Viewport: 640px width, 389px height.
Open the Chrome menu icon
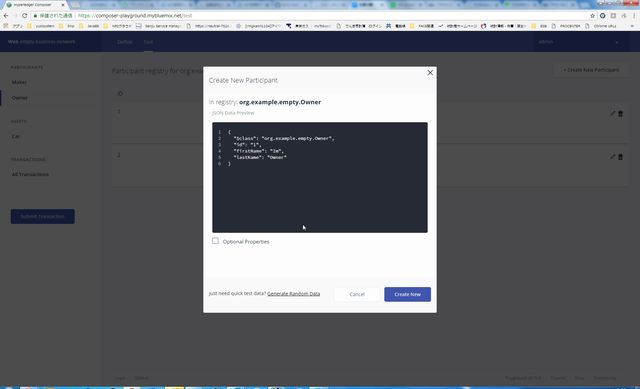point(634,16)
